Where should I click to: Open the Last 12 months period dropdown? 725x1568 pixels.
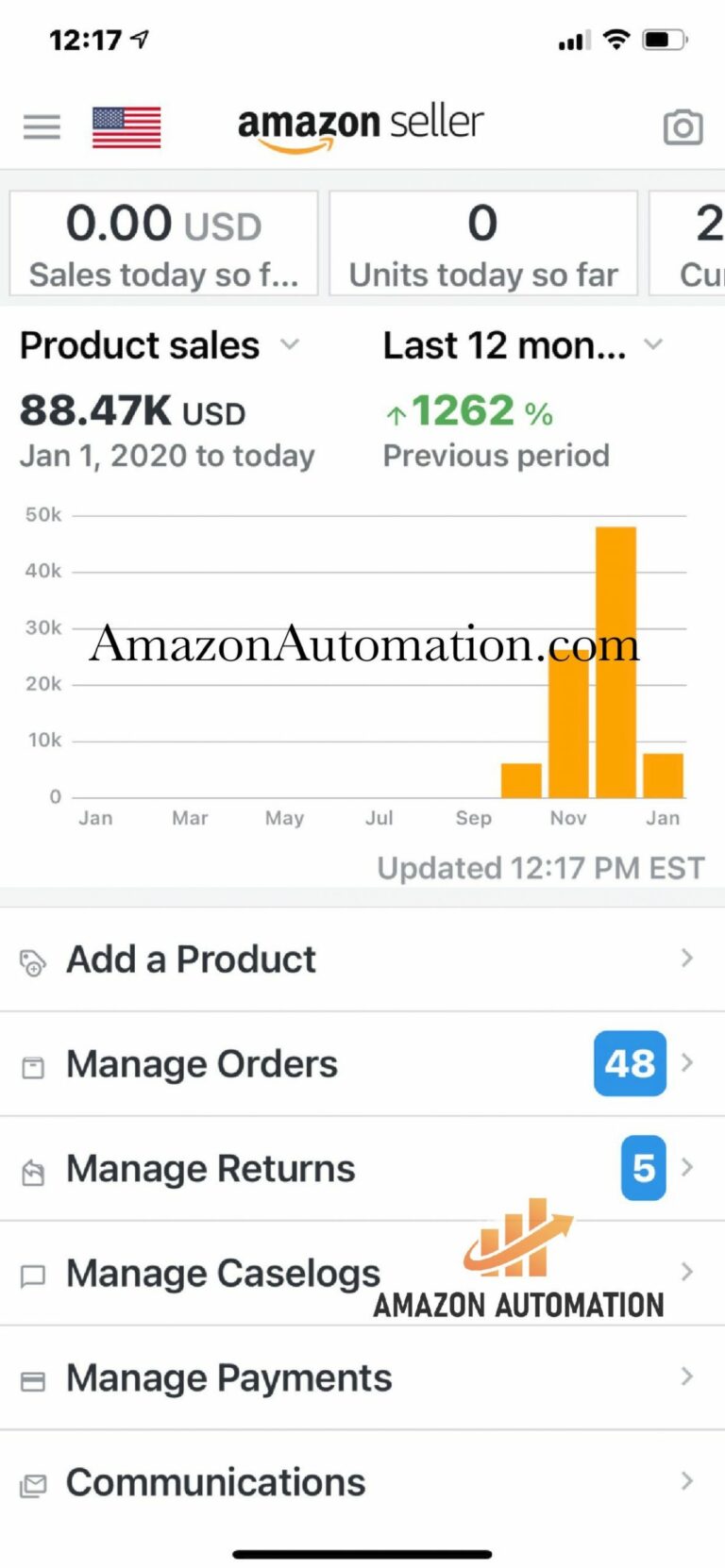[x=652, y=345]
